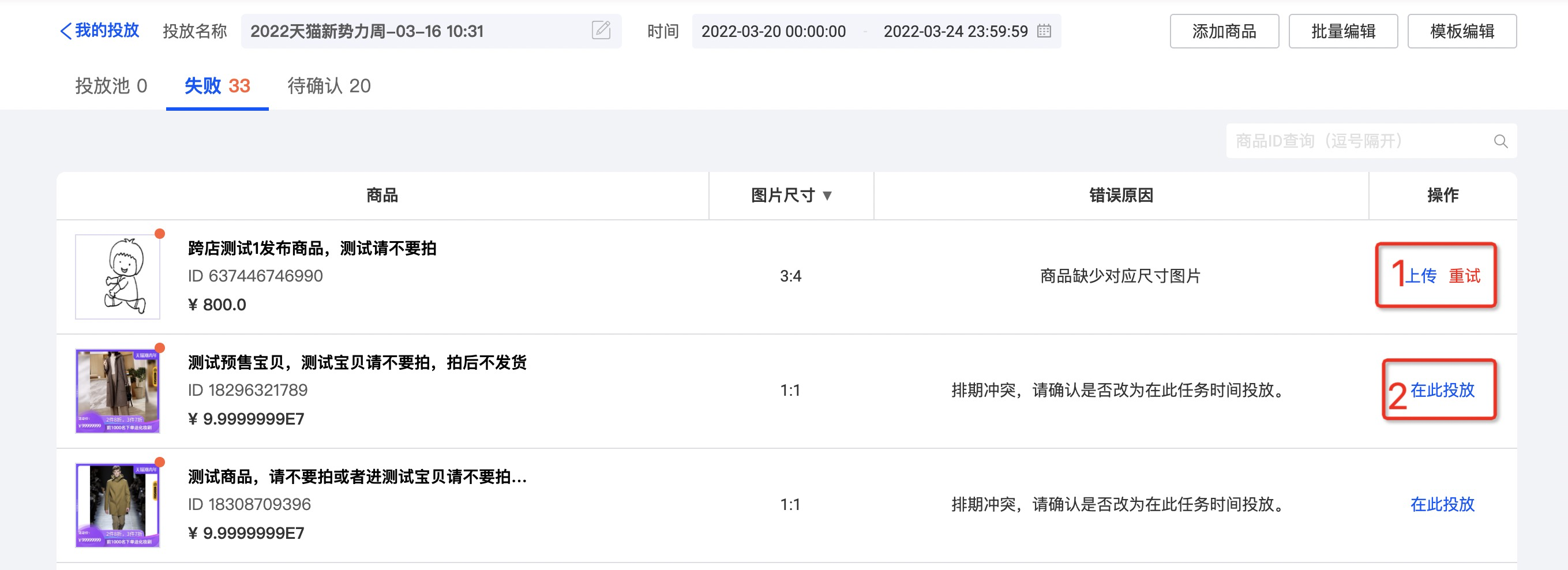Viewport: 1568px width, 570px height.
Task: Open the yellow coat product thumbnail
Action: 118,505
